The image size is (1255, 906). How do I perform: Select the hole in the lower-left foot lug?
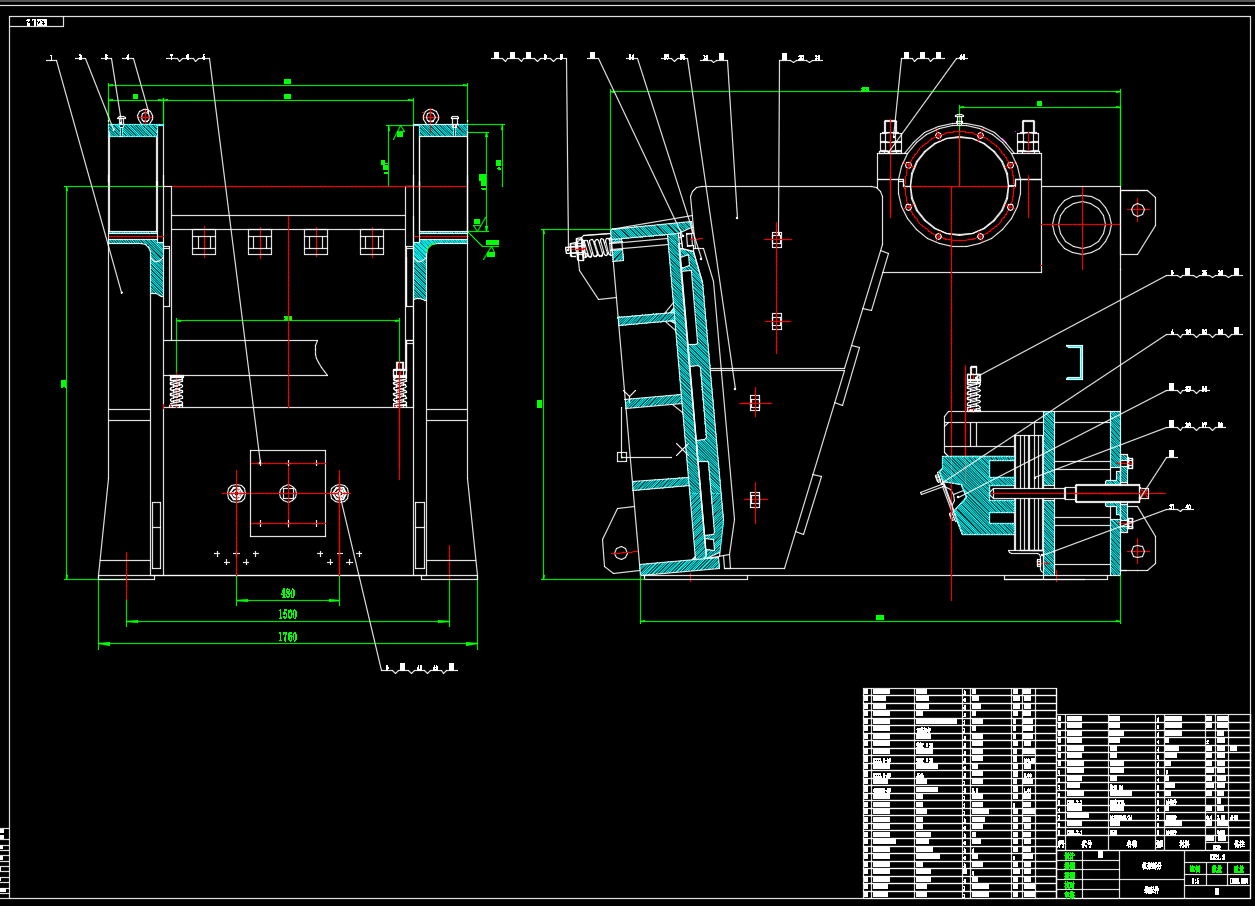point(621,552)
